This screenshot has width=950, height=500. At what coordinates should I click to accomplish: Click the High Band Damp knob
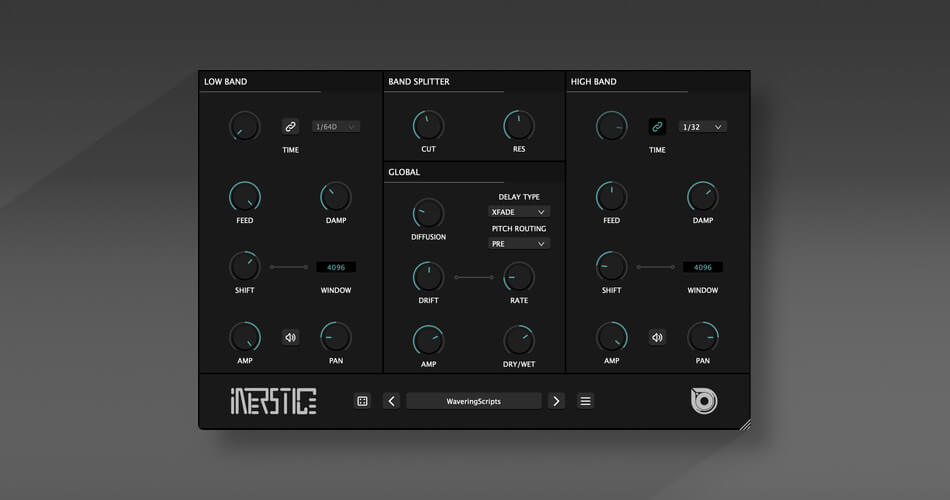tap(703, 197)
